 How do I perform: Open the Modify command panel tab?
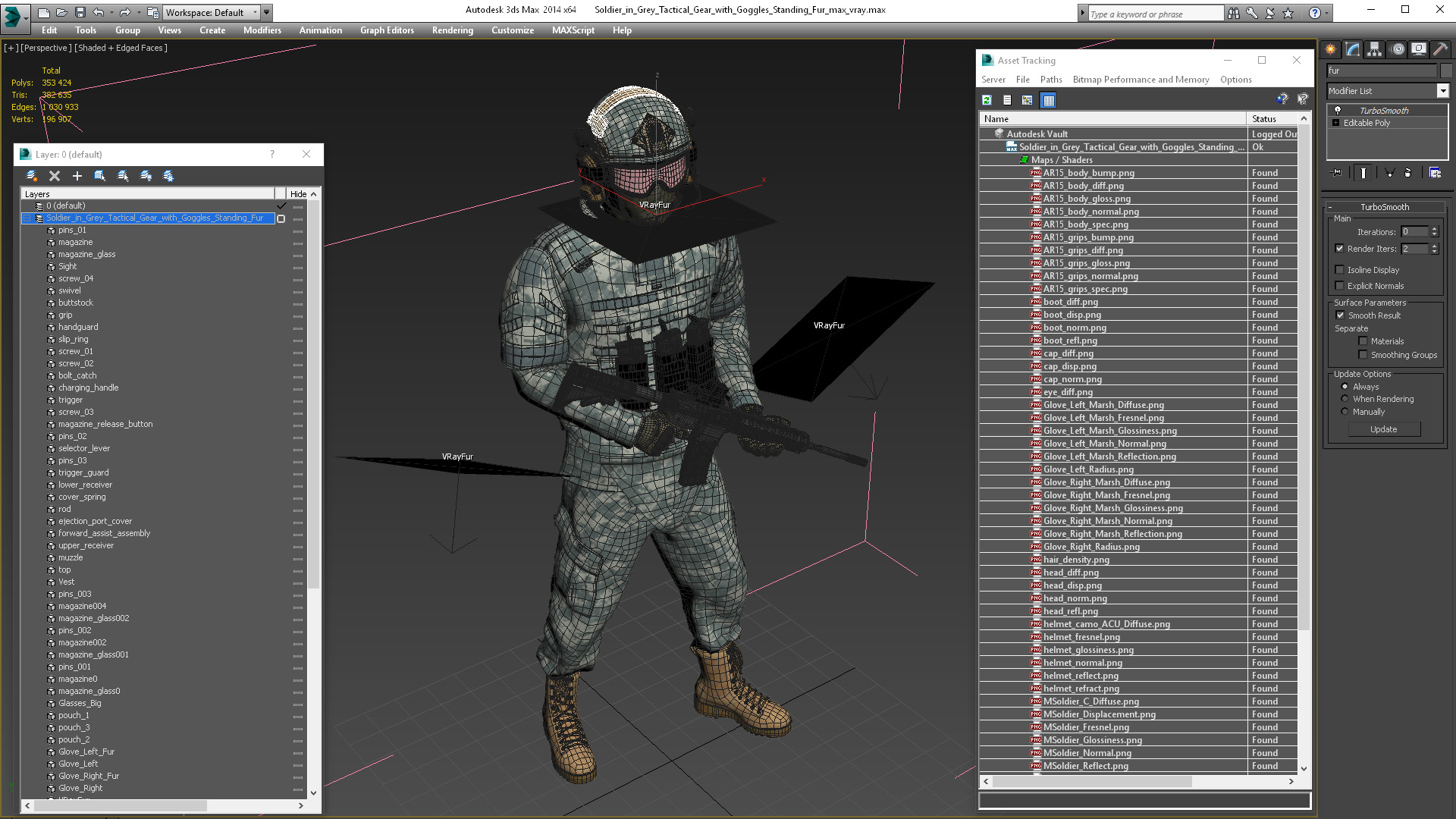pos(1353,49)
